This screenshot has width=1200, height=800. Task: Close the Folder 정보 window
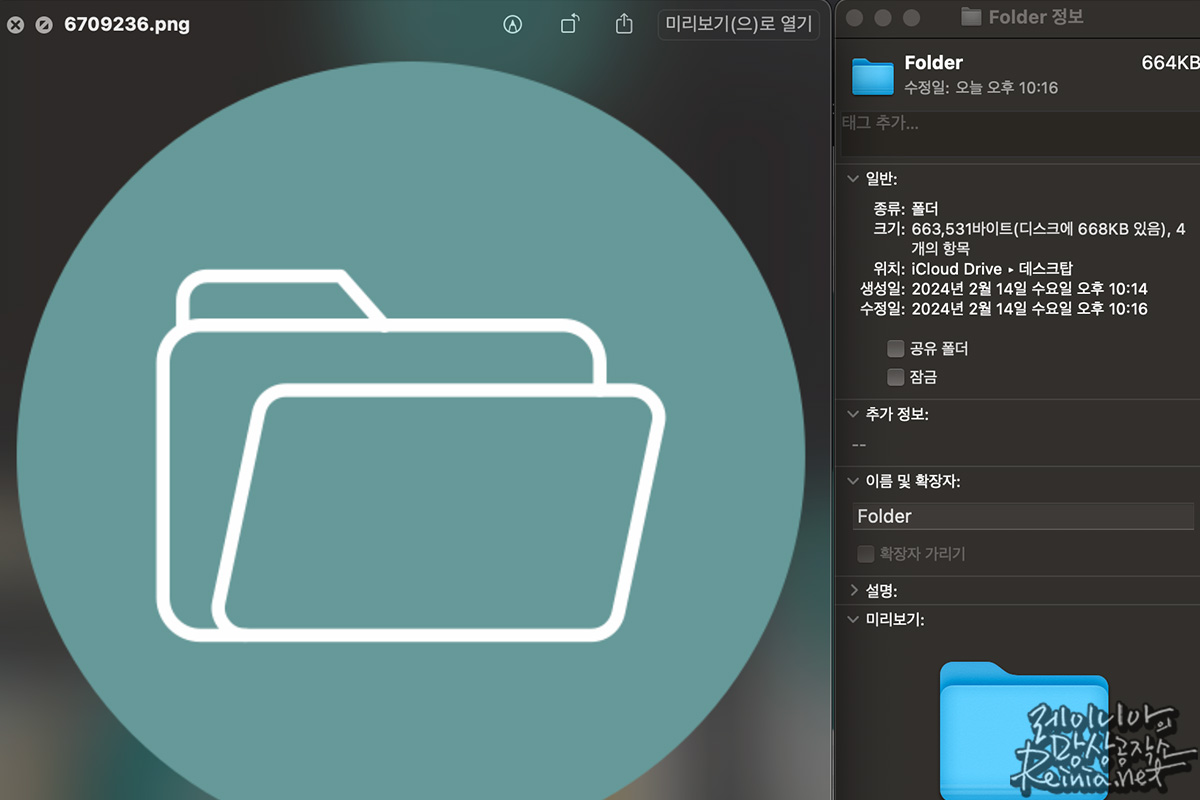tap(856, 17)
